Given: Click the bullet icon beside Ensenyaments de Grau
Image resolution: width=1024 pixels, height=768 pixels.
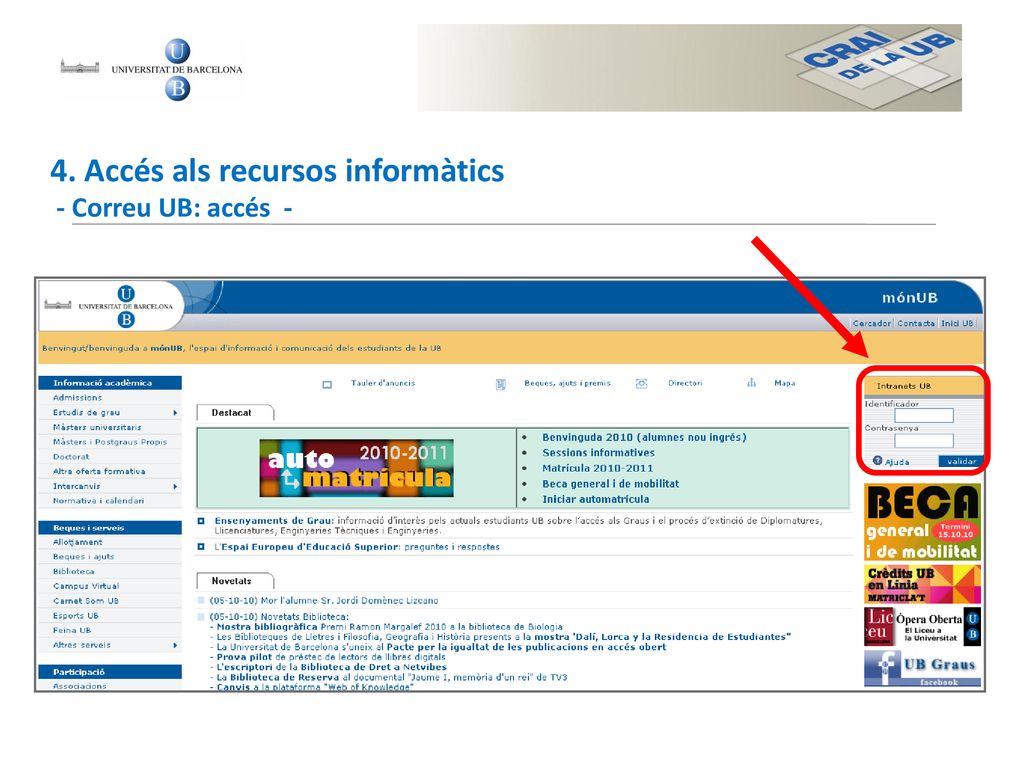Looking at the screenshot, I should point(201,521).
